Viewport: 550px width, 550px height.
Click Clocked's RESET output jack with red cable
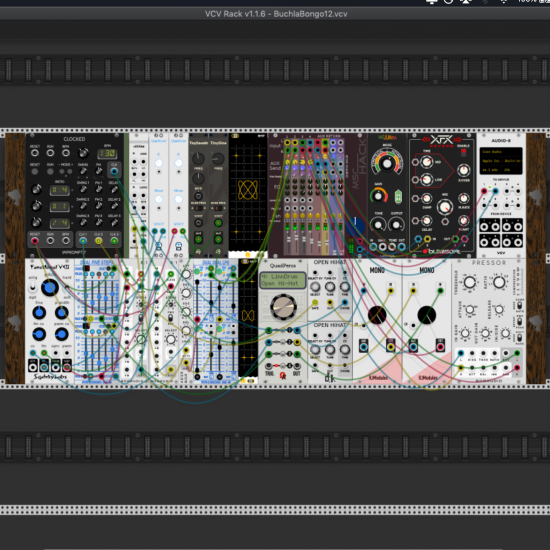point(34,241)
